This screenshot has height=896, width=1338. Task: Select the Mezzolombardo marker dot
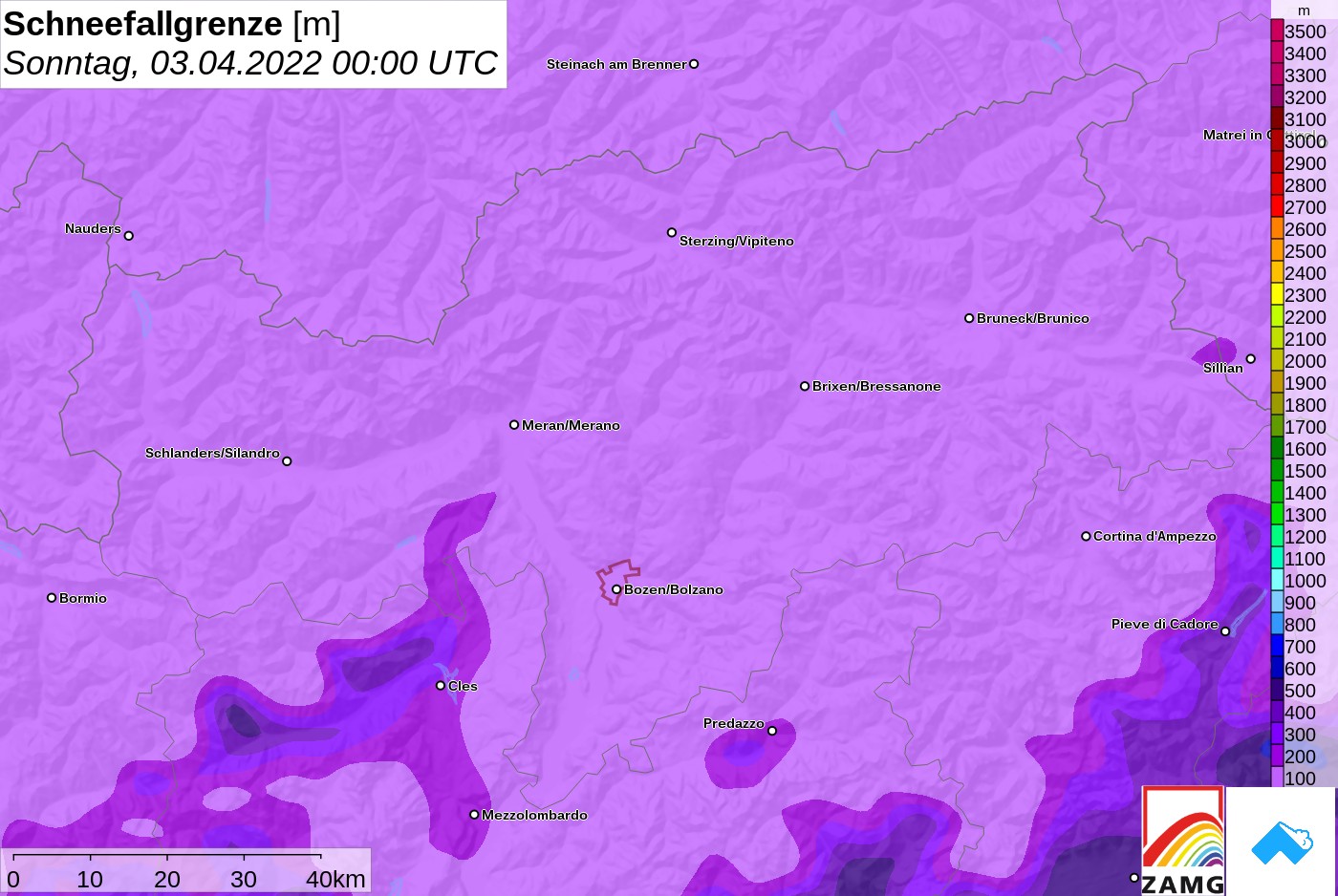click(474, 815)
